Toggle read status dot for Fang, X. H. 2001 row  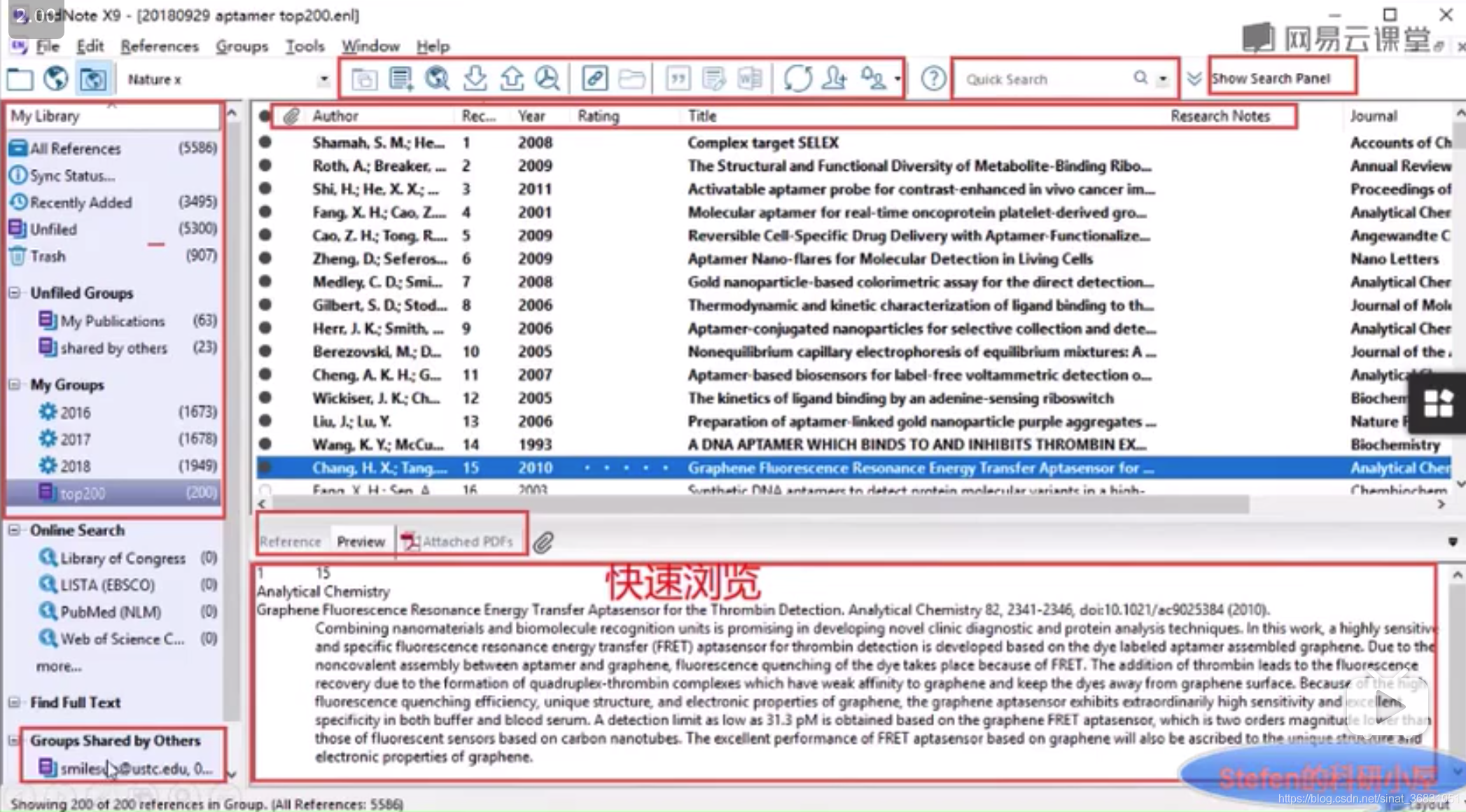[x=265, y=211]
